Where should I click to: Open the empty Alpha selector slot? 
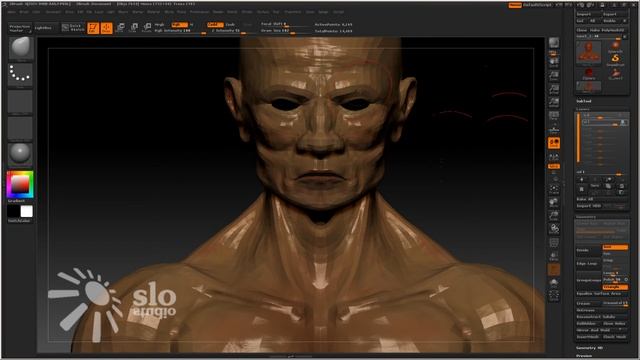pos(20,101)
